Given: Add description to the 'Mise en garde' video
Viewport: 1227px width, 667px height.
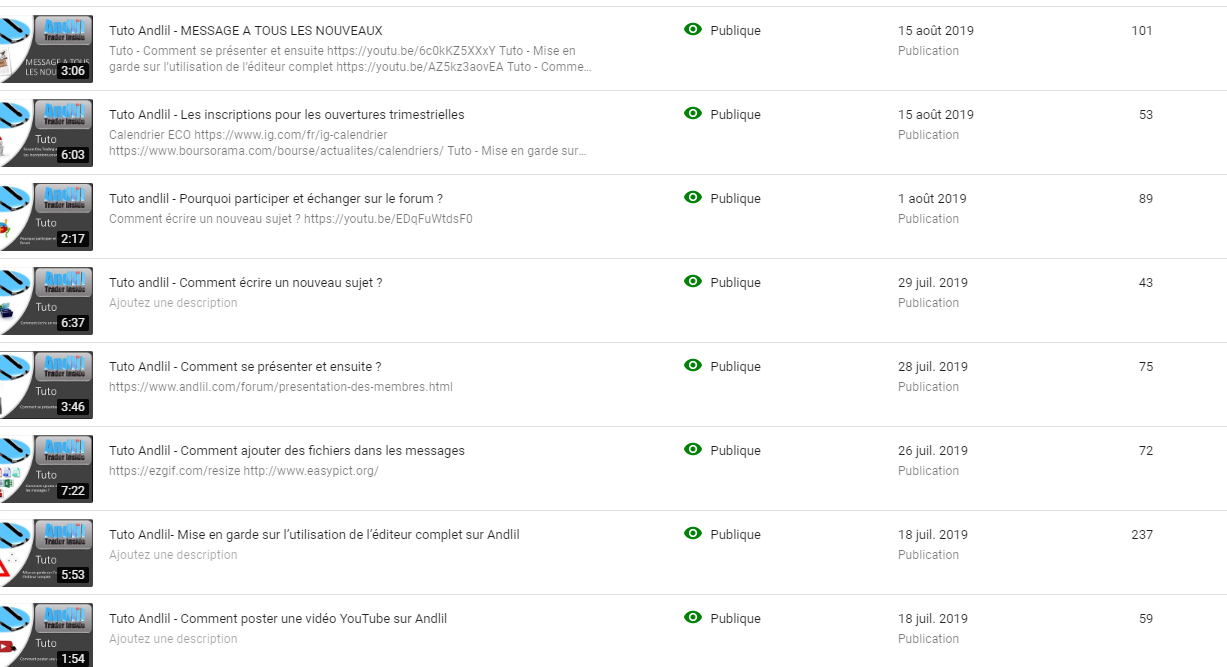Looking at the screenshot, I should [173, 555].
